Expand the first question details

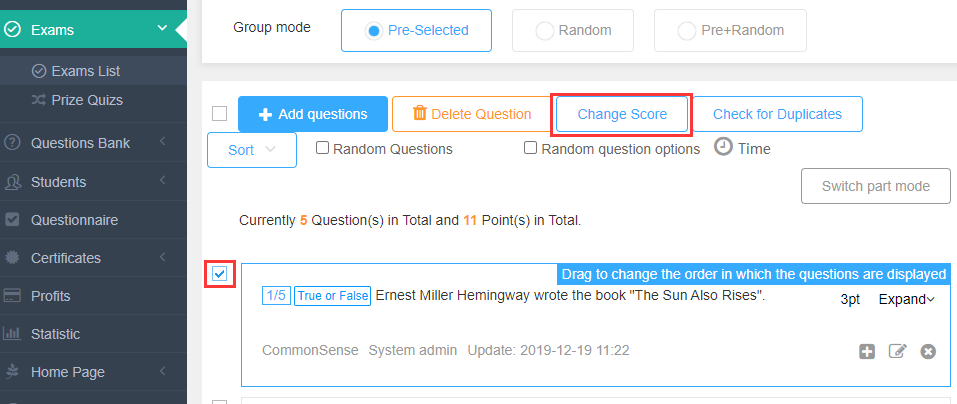click(906, 300)
